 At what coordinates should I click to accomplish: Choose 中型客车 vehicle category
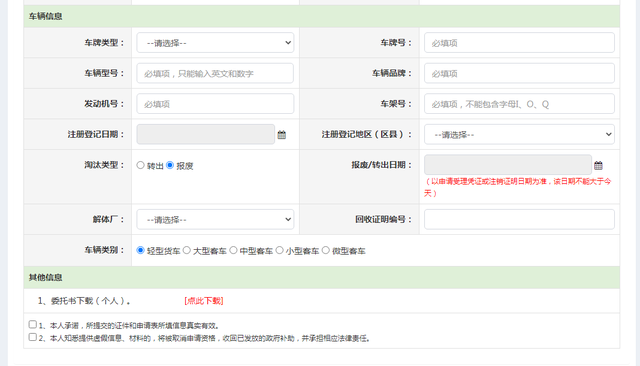click(233, 250)
